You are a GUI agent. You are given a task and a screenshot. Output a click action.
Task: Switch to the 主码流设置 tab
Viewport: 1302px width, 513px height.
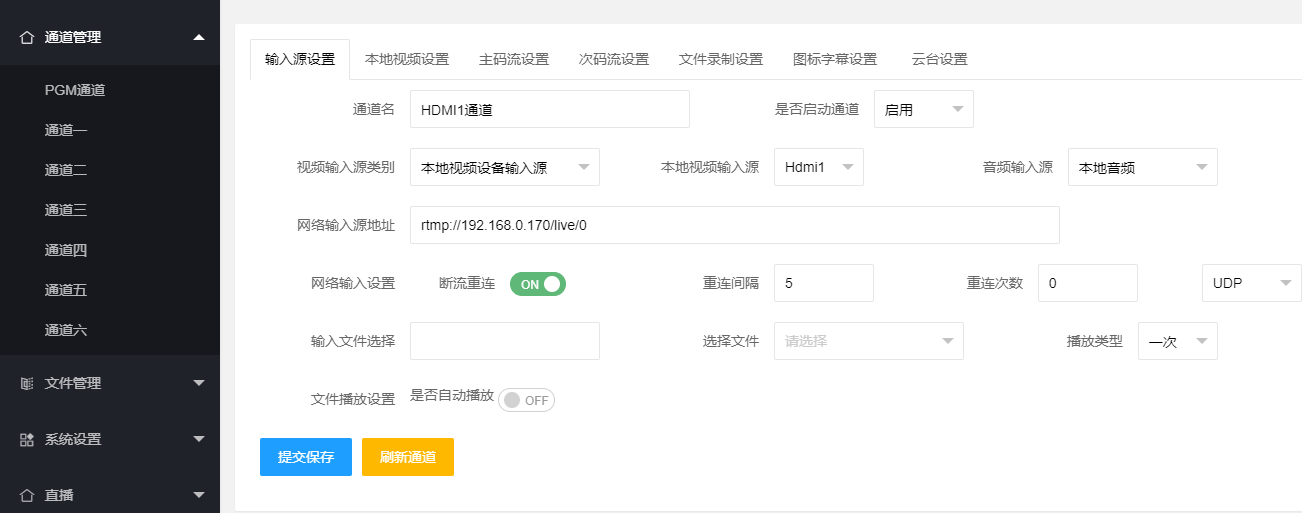click(514, 59)
